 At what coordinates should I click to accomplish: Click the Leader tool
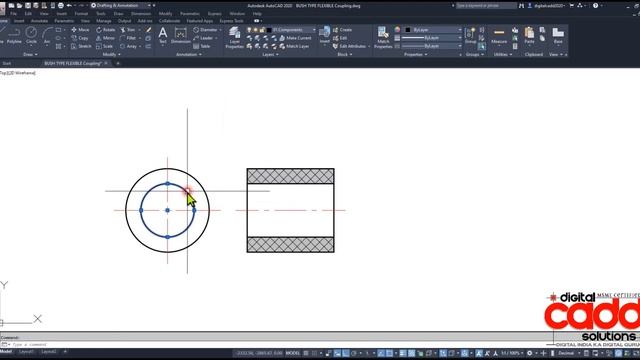[203, 38]
